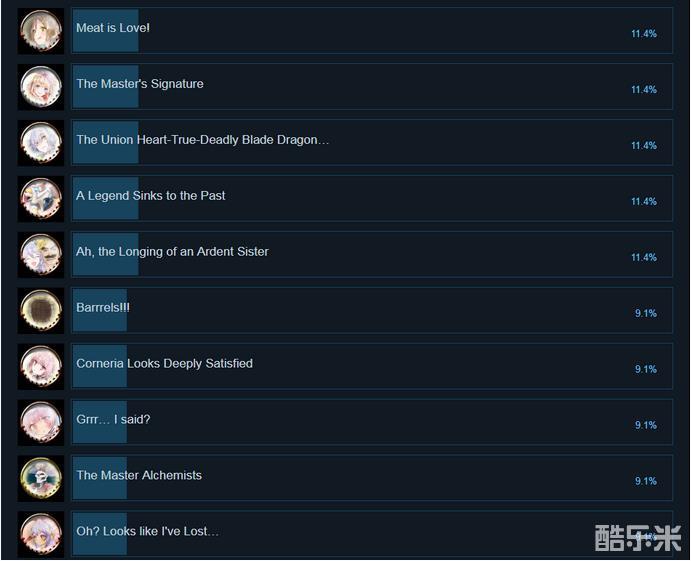
Task: Click Oh? Looks like I've Lost badge icon
Action: [41, 534]
